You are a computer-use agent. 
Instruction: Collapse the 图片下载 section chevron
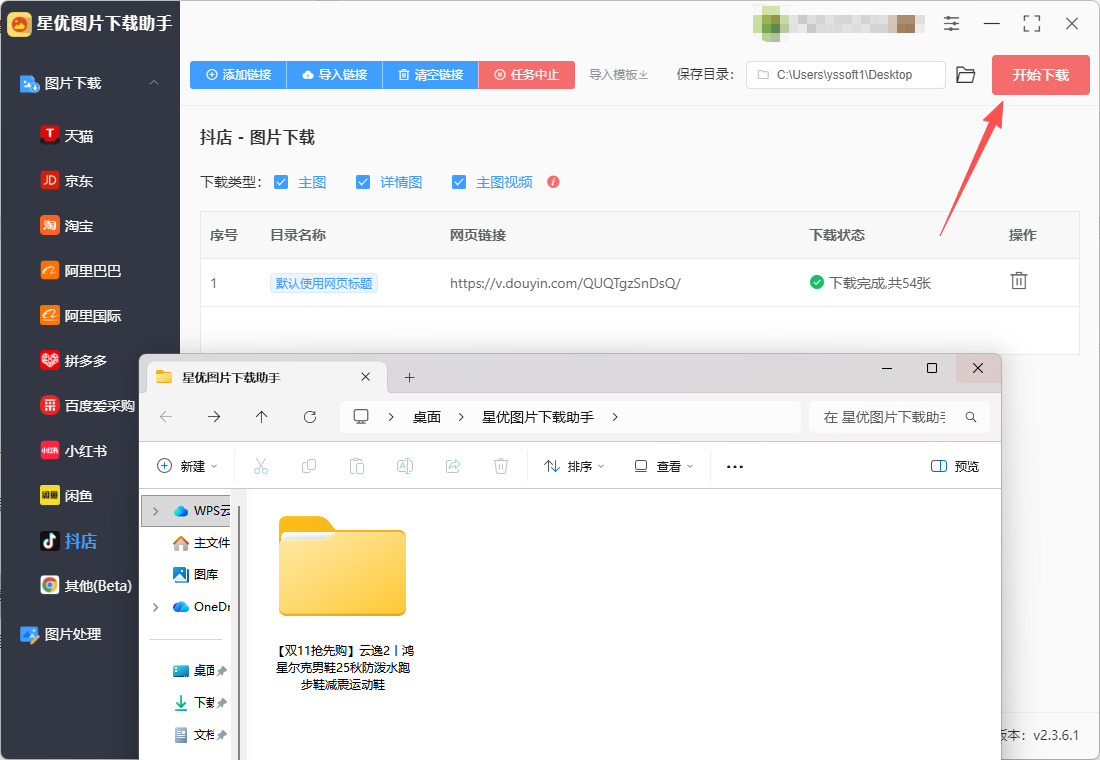point(154,83)
